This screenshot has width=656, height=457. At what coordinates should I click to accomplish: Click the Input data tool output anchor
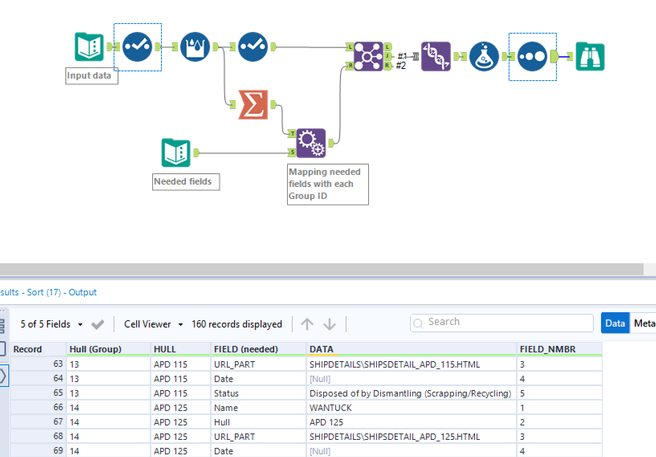tap(110, 47)
